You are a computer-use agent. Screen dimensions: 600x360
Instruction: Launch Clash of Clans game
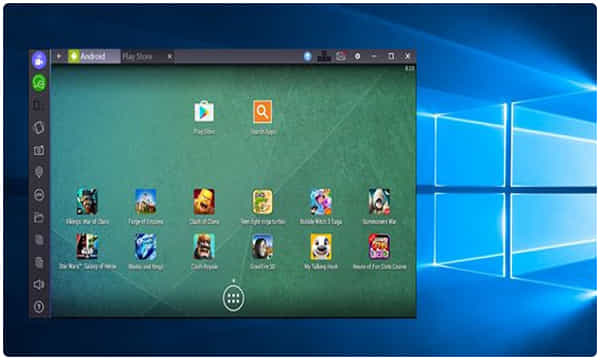[x=204, y=202]
